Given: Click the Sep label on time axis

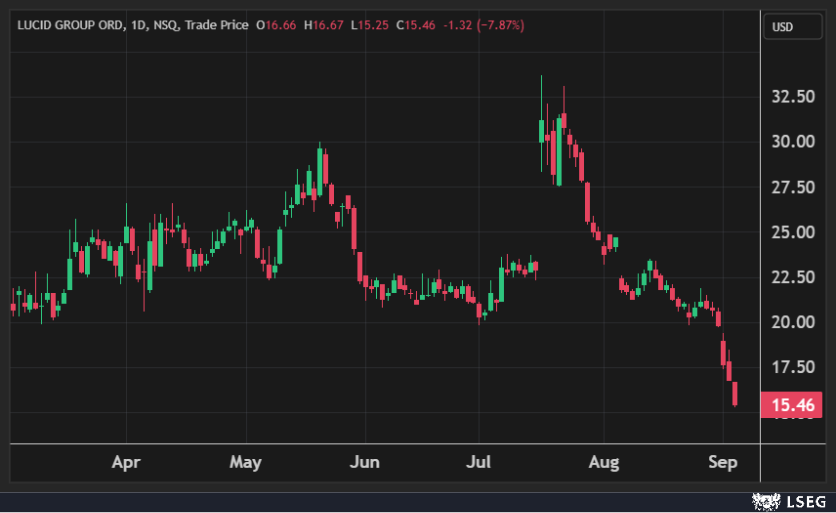Looking at the screenshot, I should tap(723, 463).
